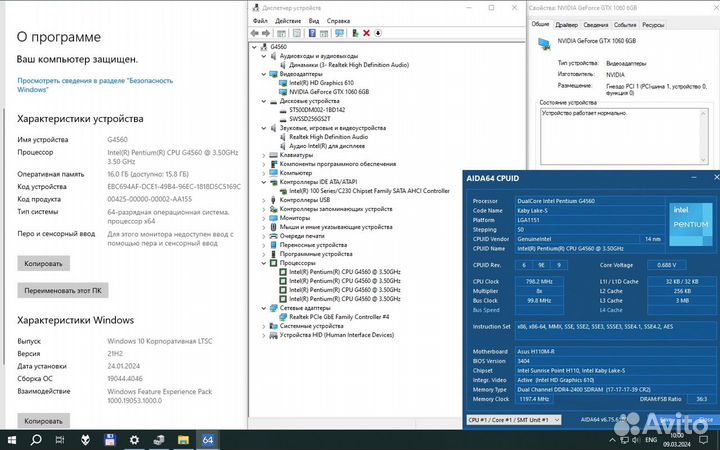
Task: Select NVIDIA GeForce GTX 1060 6GB in tree
Action: pyautogui.click(x=329, y=92)
